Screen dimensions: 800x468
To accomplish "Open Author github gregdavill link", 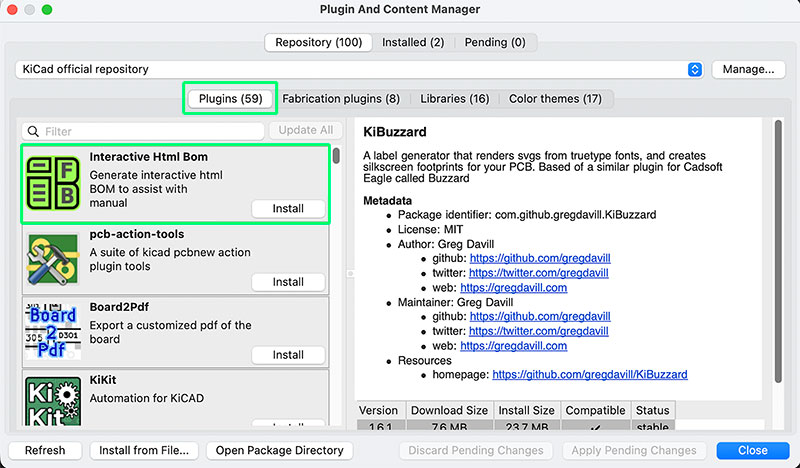I will coord(540,258).
